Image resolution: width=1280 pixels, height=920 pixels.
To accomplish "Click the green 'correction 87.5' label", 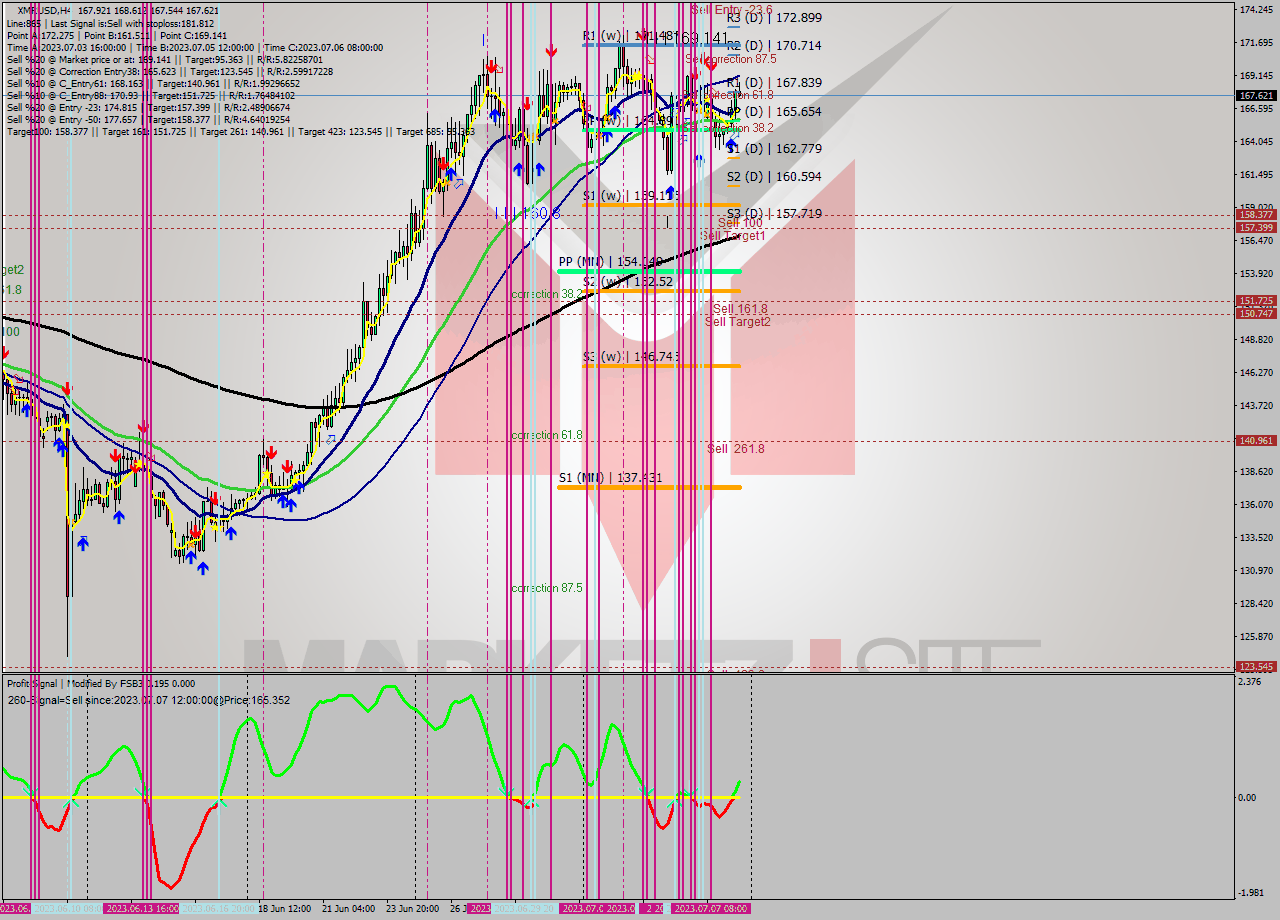I will point(547,588).
